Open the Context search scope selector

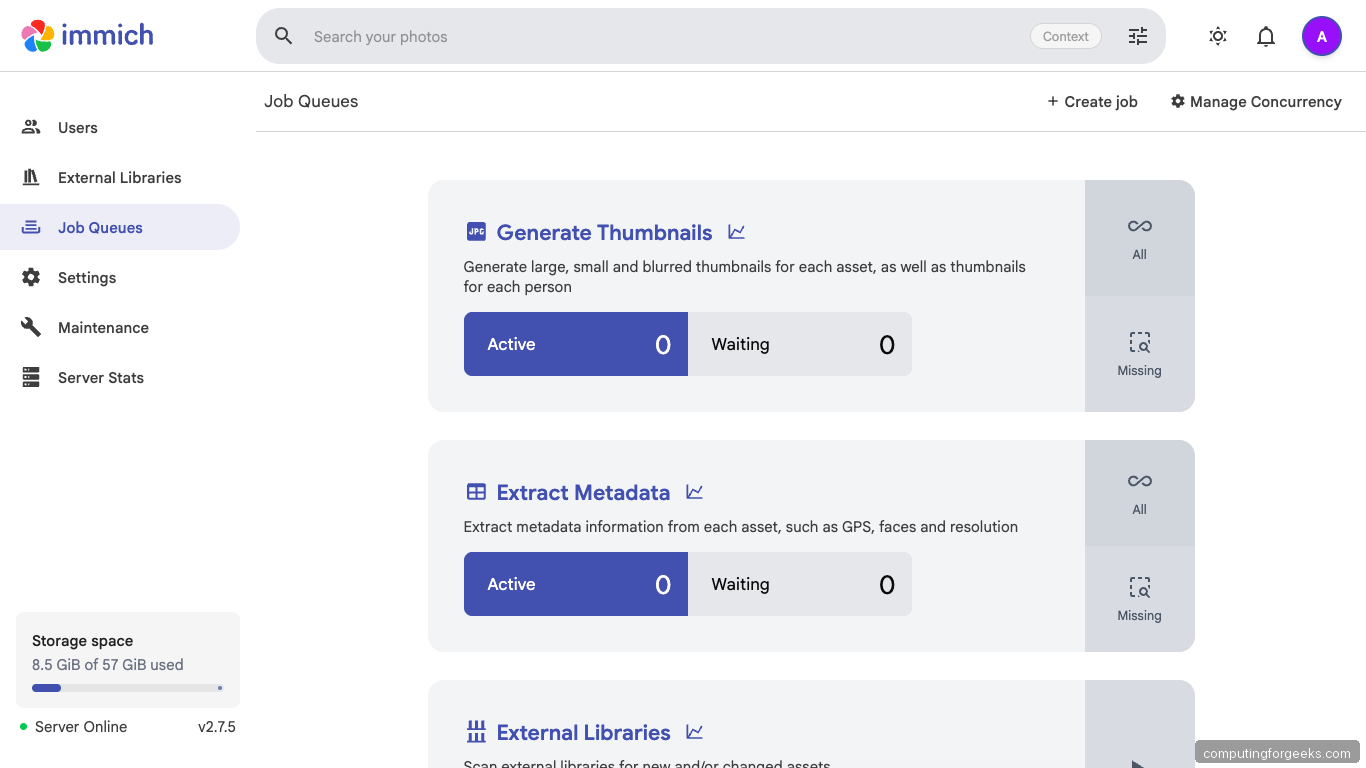click(1065, 35)
